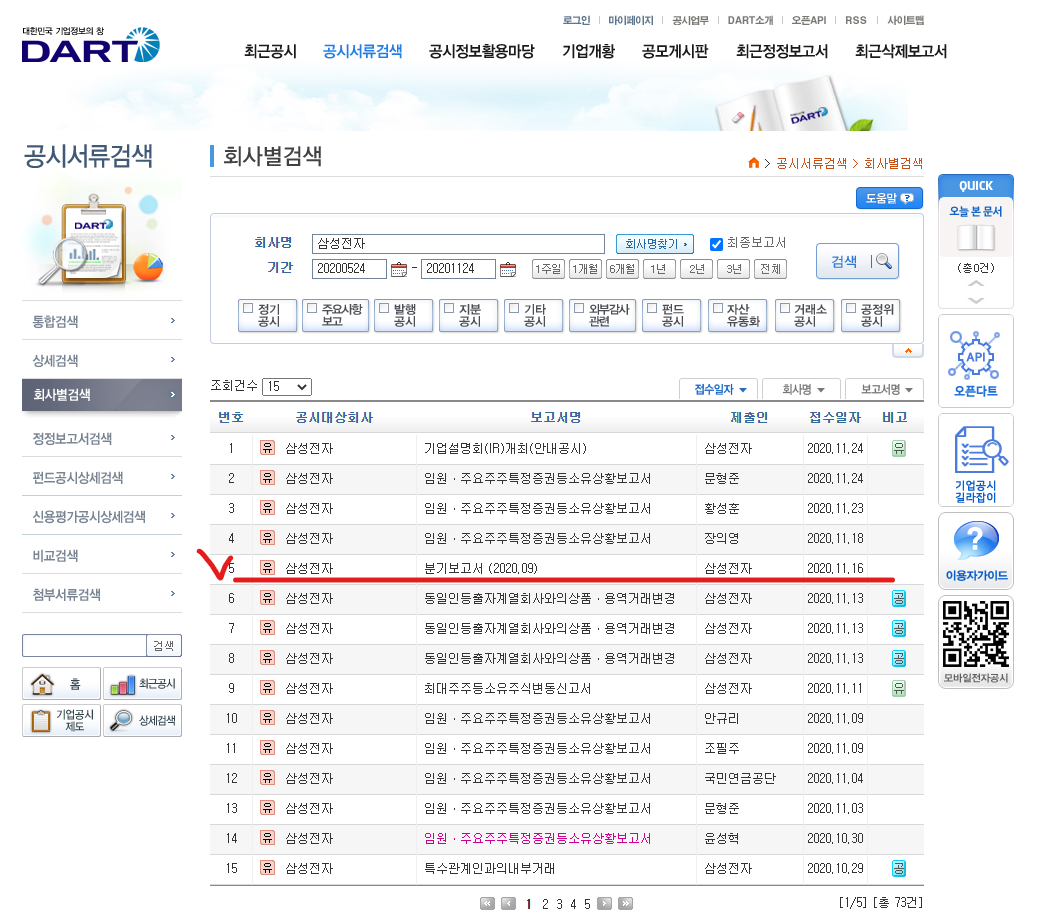Click the DART logo
Screen dimensions: 1042x922
tap(90, 45)
